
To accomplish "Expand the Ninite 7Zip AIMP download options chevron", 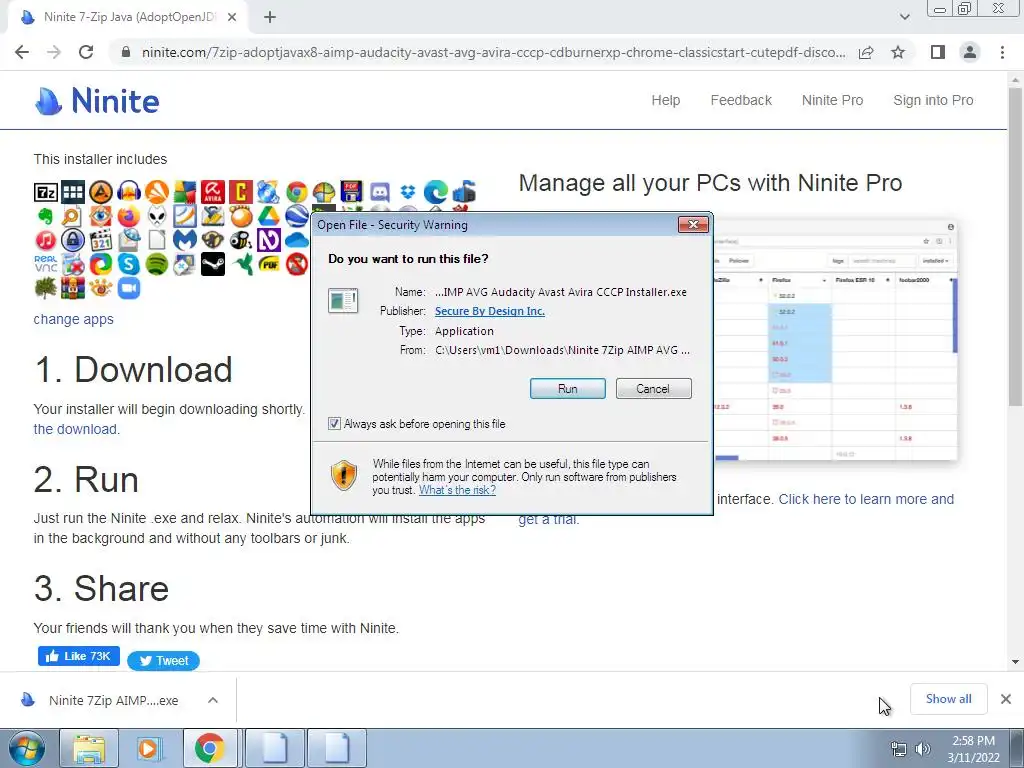I will pyautogui.click(x=213, y=700).
